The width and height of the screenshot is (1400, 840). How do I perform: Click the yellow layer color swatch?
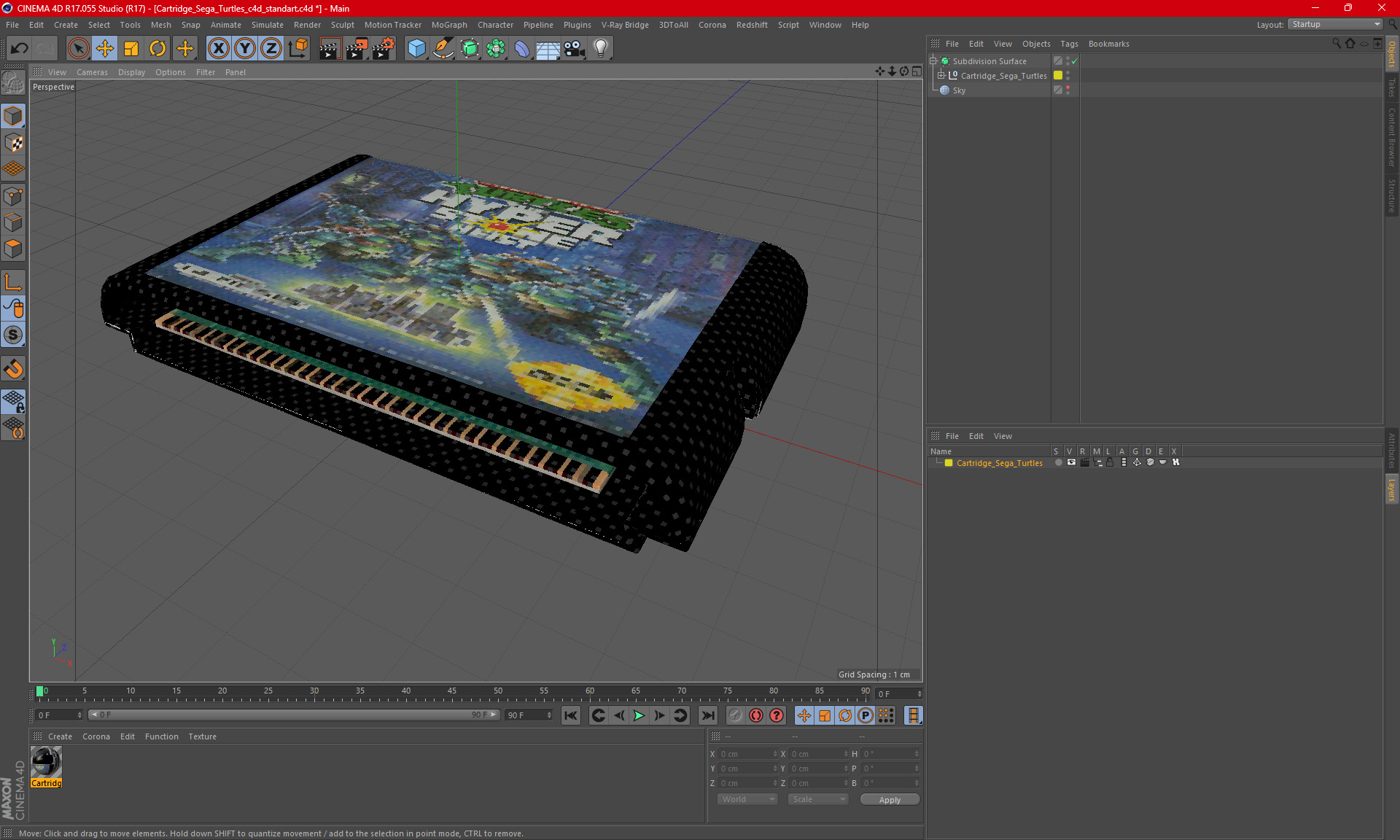(949, 463)
